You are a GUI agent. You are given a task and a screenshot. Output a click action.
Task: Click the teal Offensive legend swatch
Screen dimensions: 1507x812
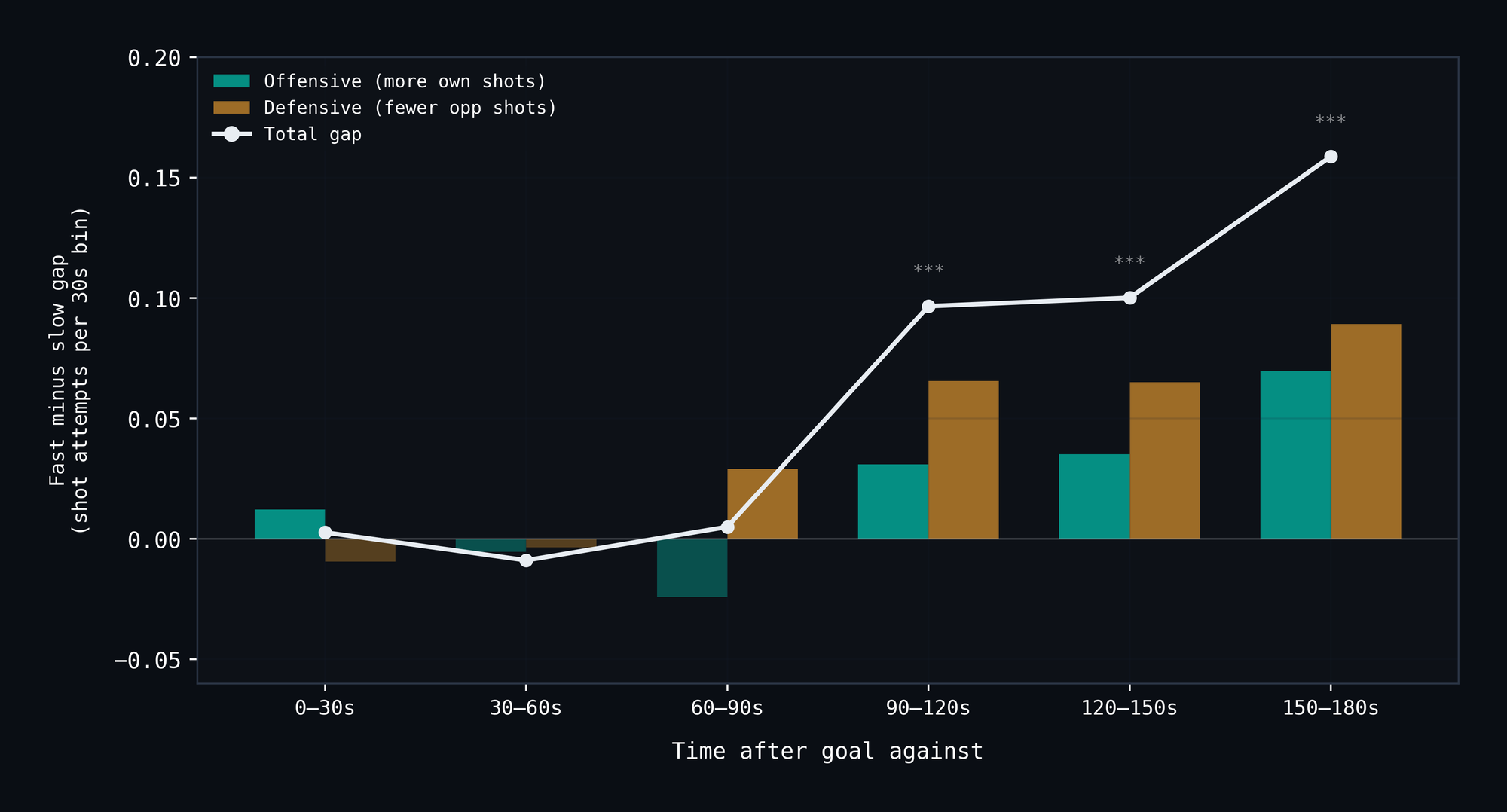click(x=231, y=81)
